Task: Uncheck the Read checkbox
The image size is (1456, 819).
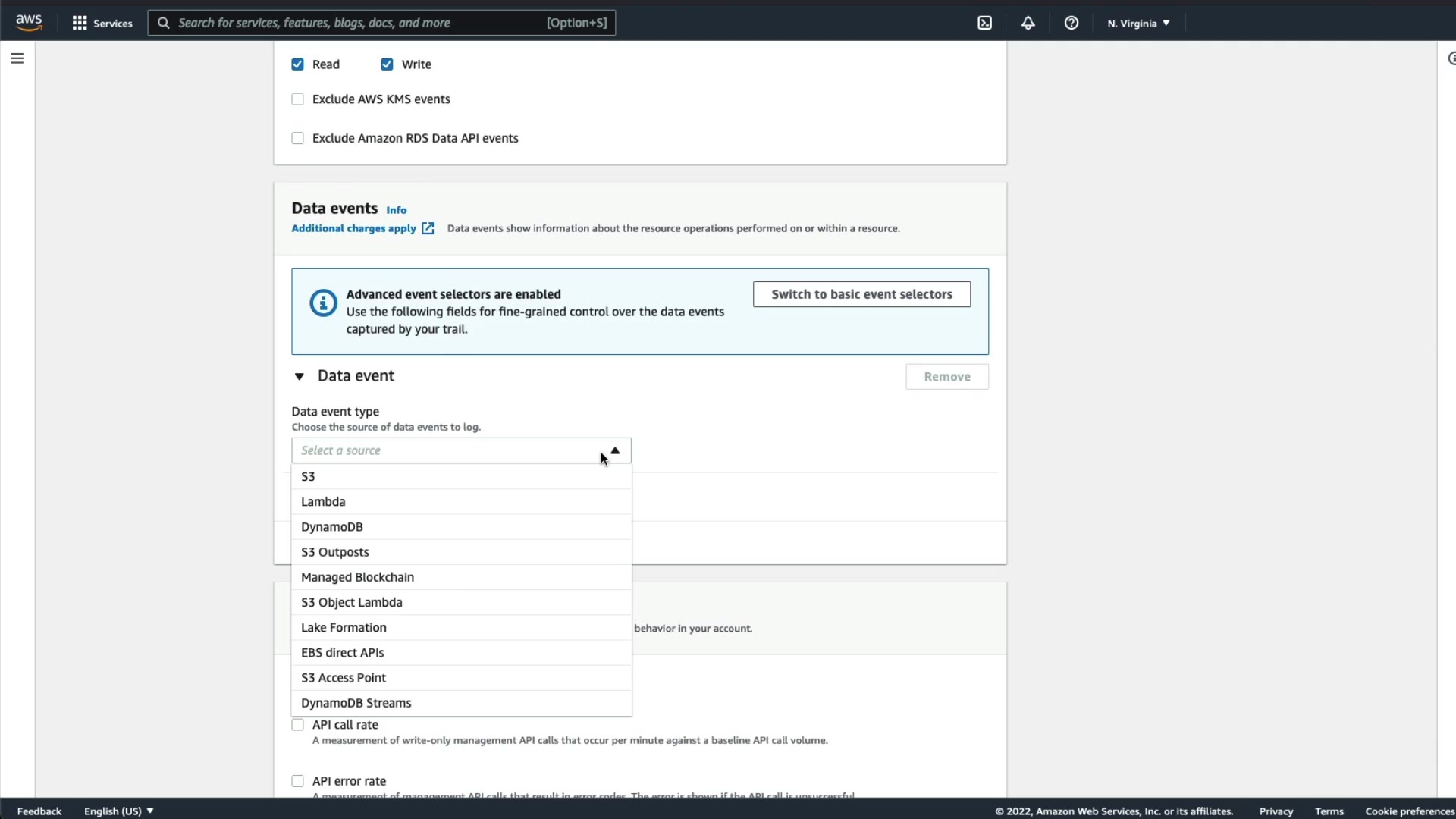Action: pyautogui.click(x=297, y=64)
